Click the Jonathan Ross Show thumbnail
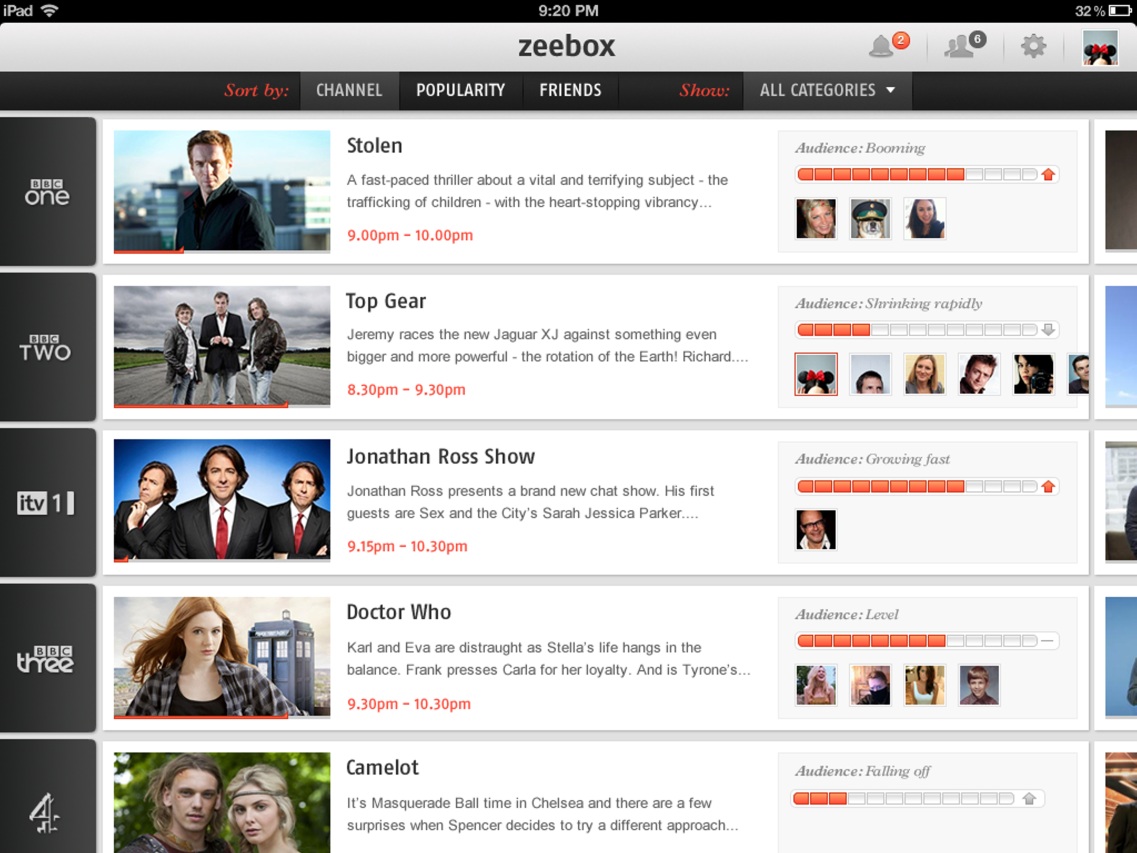 tap(222, 500)
